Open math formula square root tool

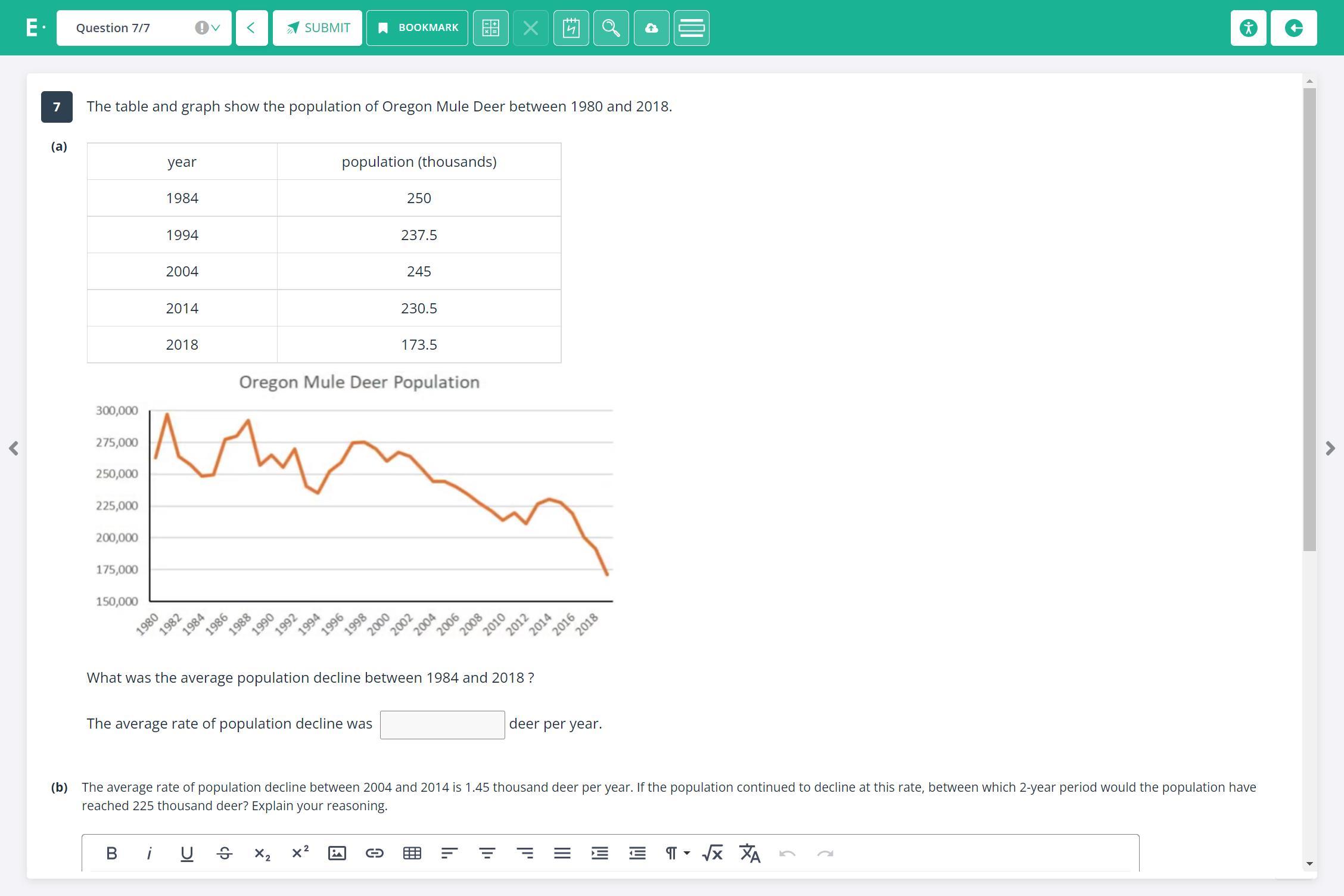coord(712,853)
